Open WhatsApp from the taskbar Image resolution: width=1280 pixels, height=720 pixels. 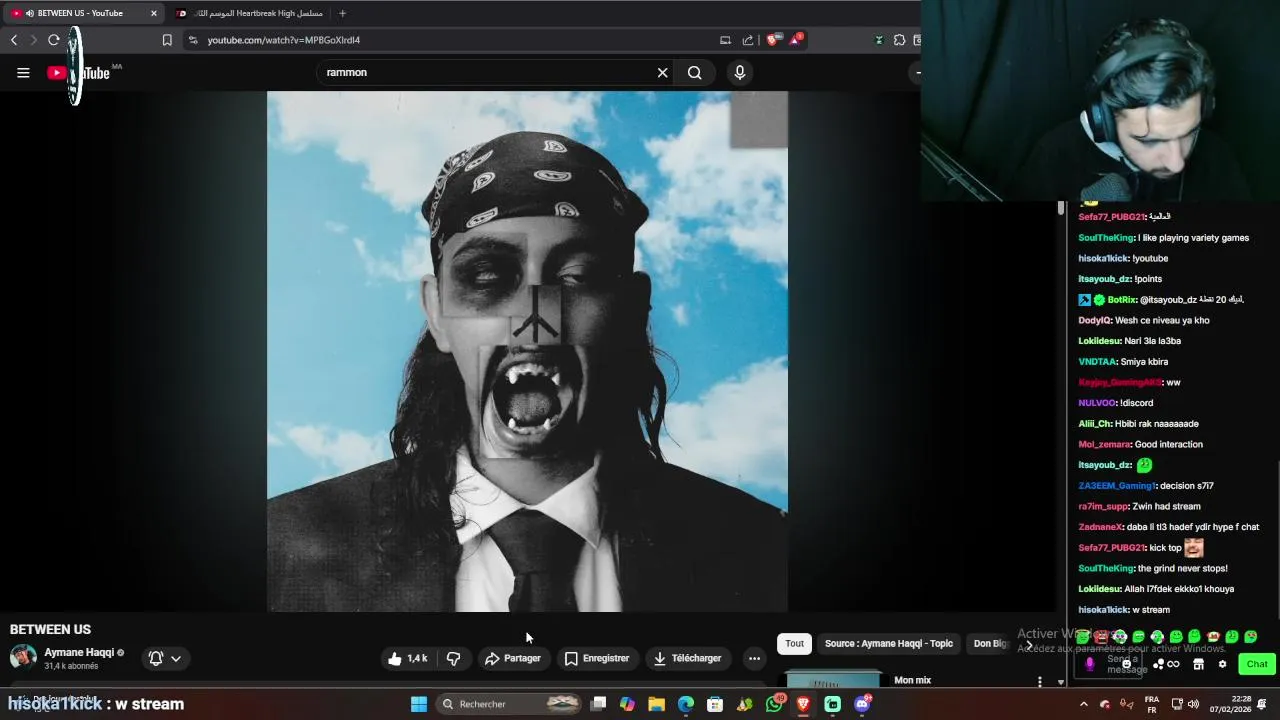click(x=774, y=704)
